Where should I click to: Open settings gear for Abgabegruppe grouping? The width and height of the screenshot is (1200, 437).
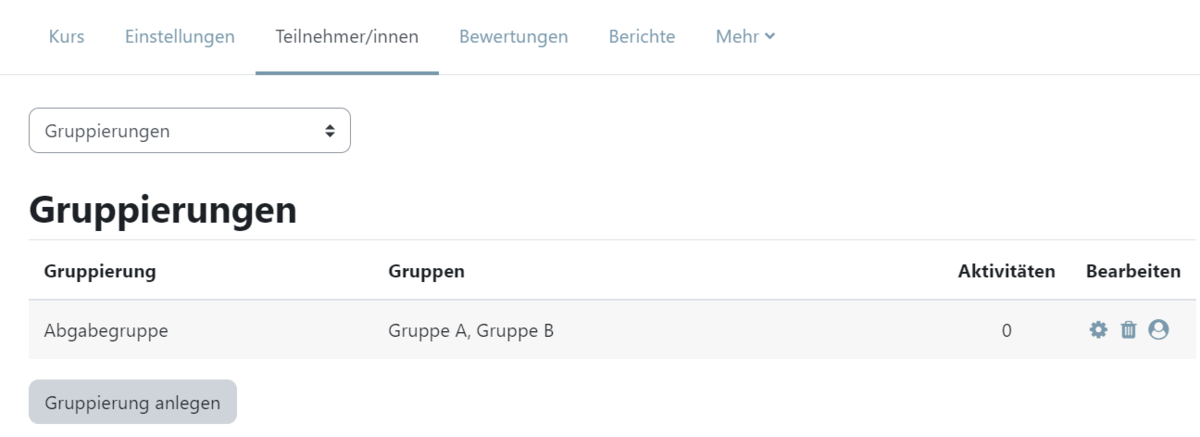[1098, 329]
